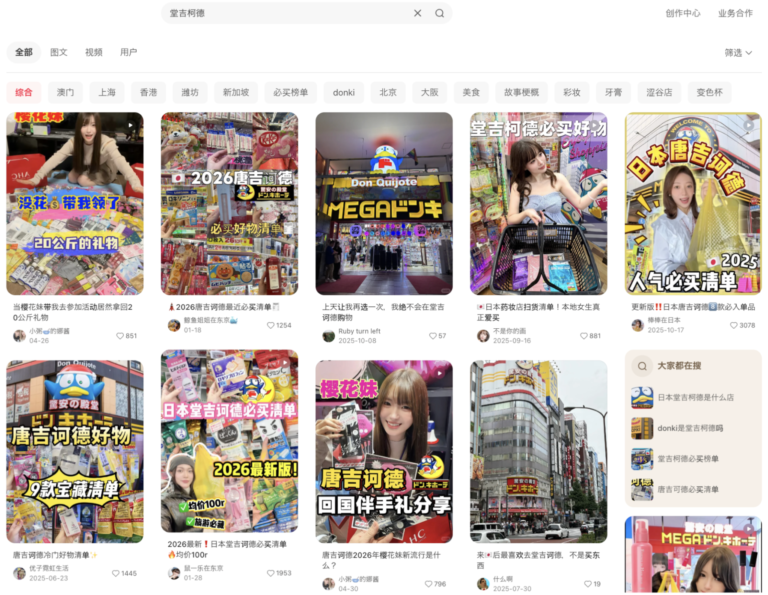Select the donki filter chip
The image size is (768, 595).
(x=343, y=92)
